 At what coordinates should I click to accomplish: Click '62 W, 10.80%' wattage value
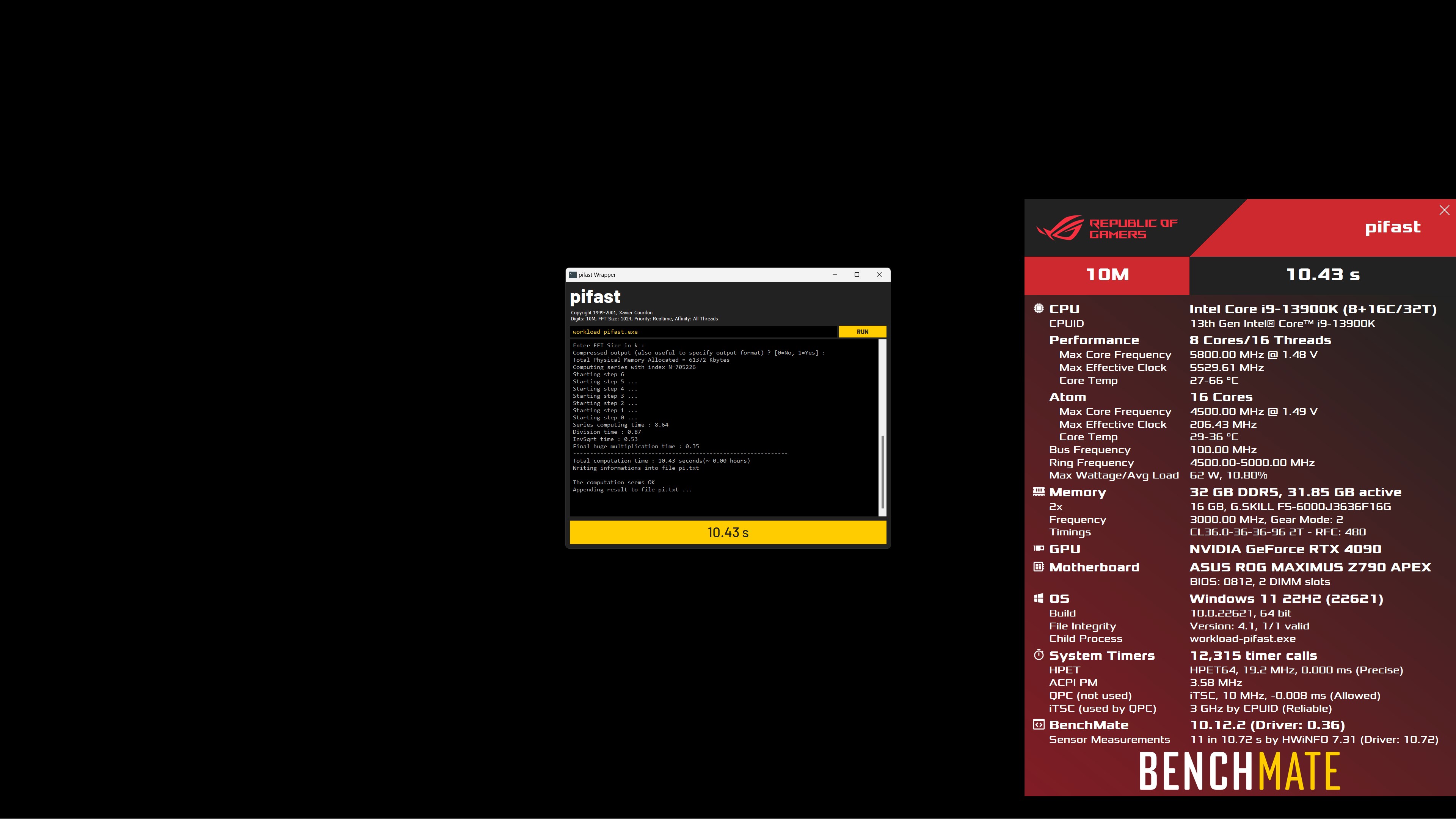click(x=1228, y=475)
